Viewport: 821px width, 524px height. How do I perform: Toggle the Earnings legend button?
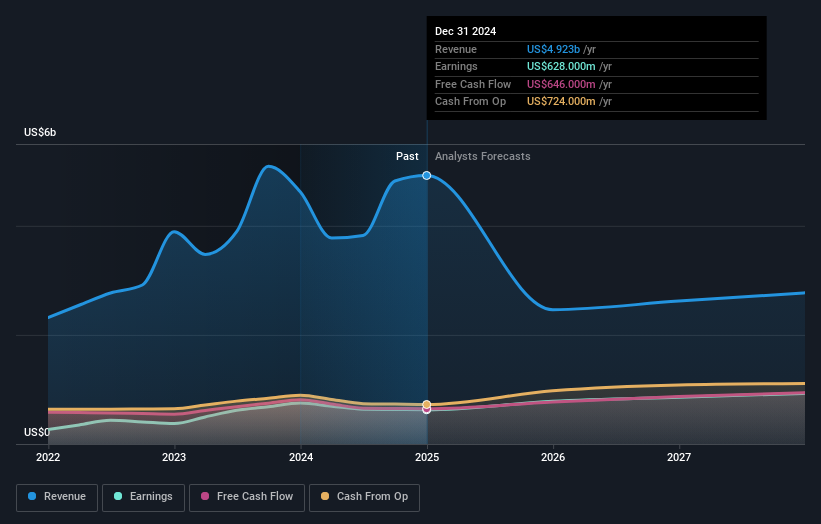143,497
